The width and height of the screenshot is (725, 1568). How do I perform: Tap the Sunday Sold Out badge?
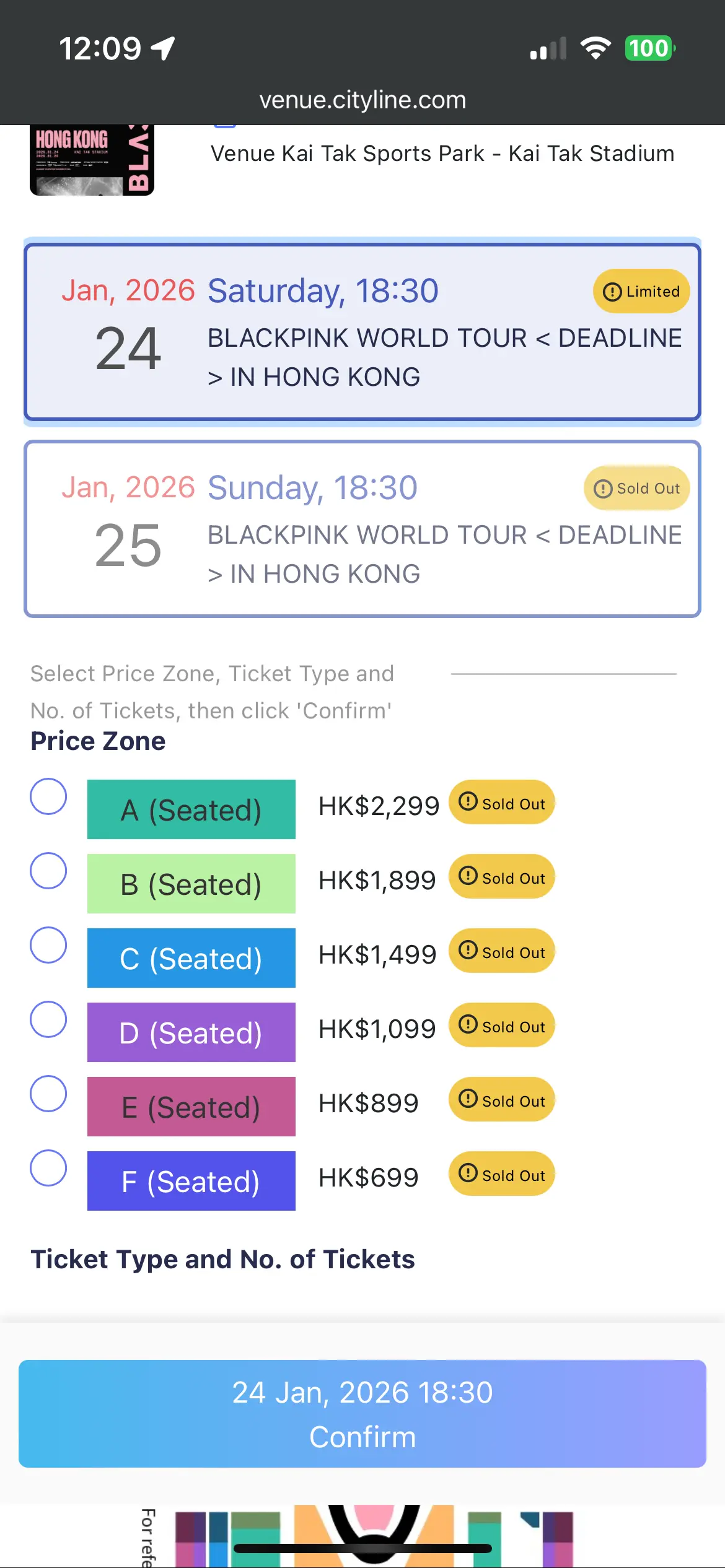point(636,488)
